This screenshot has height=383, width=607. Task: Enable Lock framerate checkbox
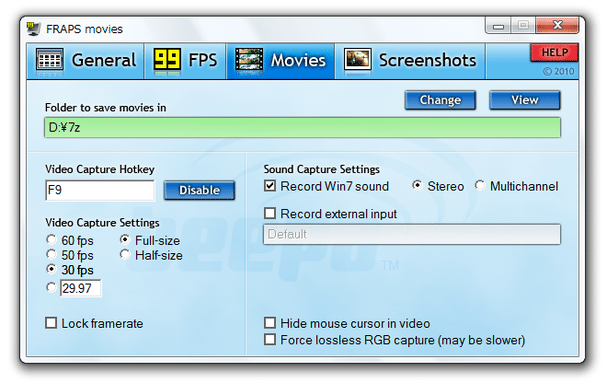coord(51,323)
